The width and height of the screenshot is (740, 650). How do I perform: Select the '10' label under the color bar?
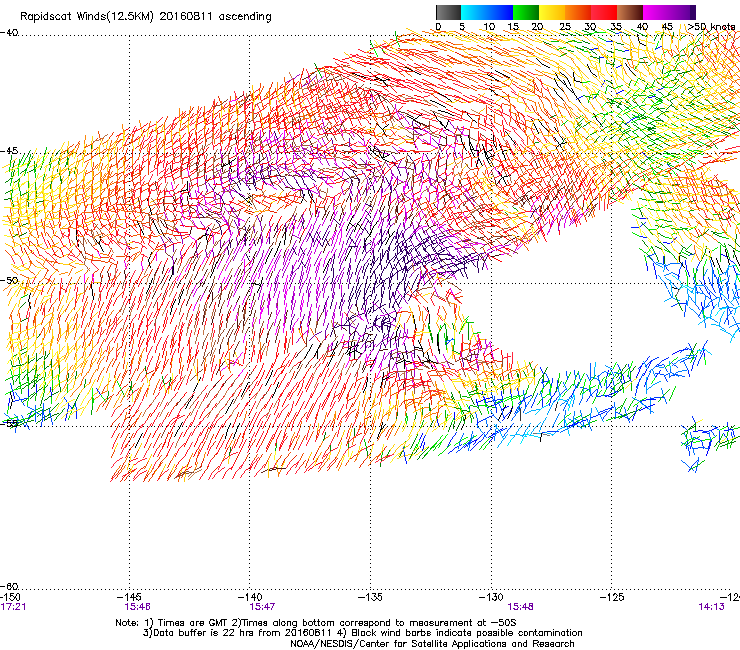(489, 27)
